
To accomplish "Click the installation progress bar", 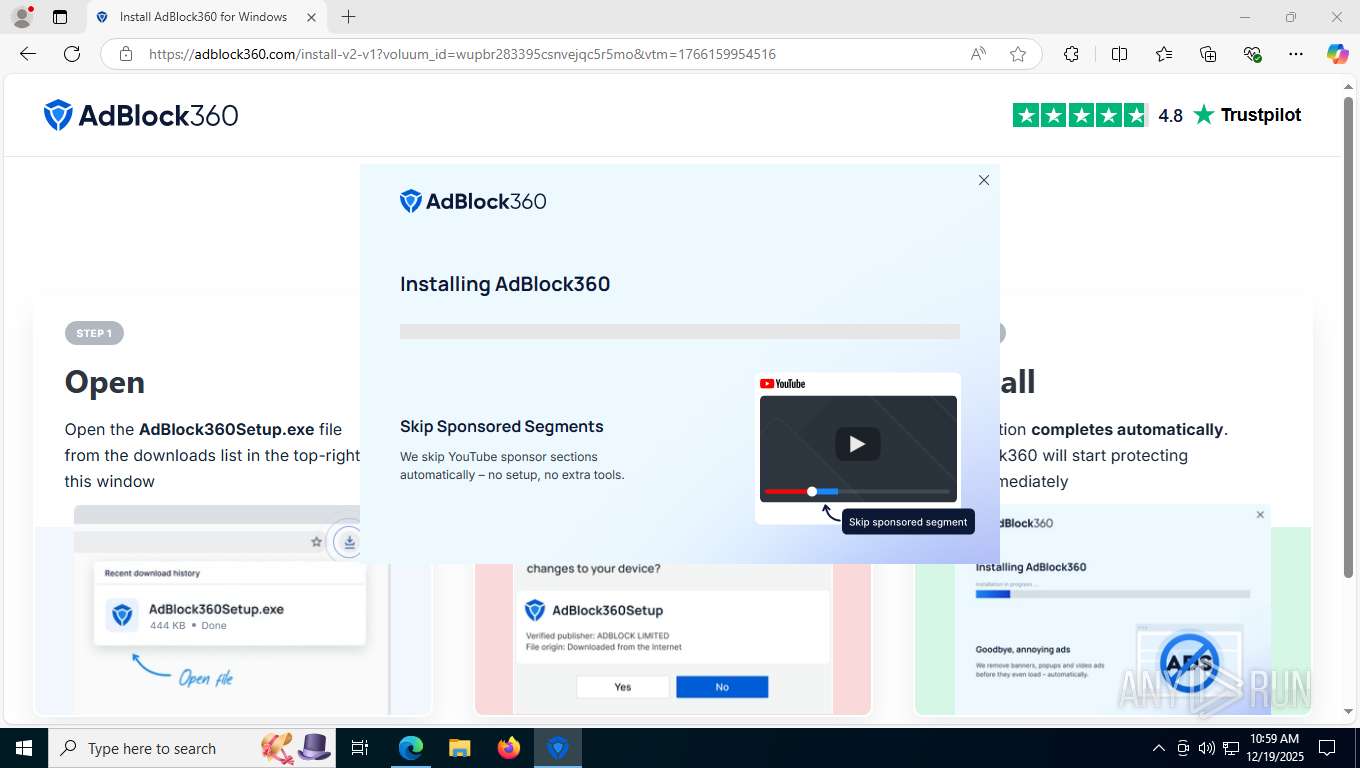I will 680,331.
